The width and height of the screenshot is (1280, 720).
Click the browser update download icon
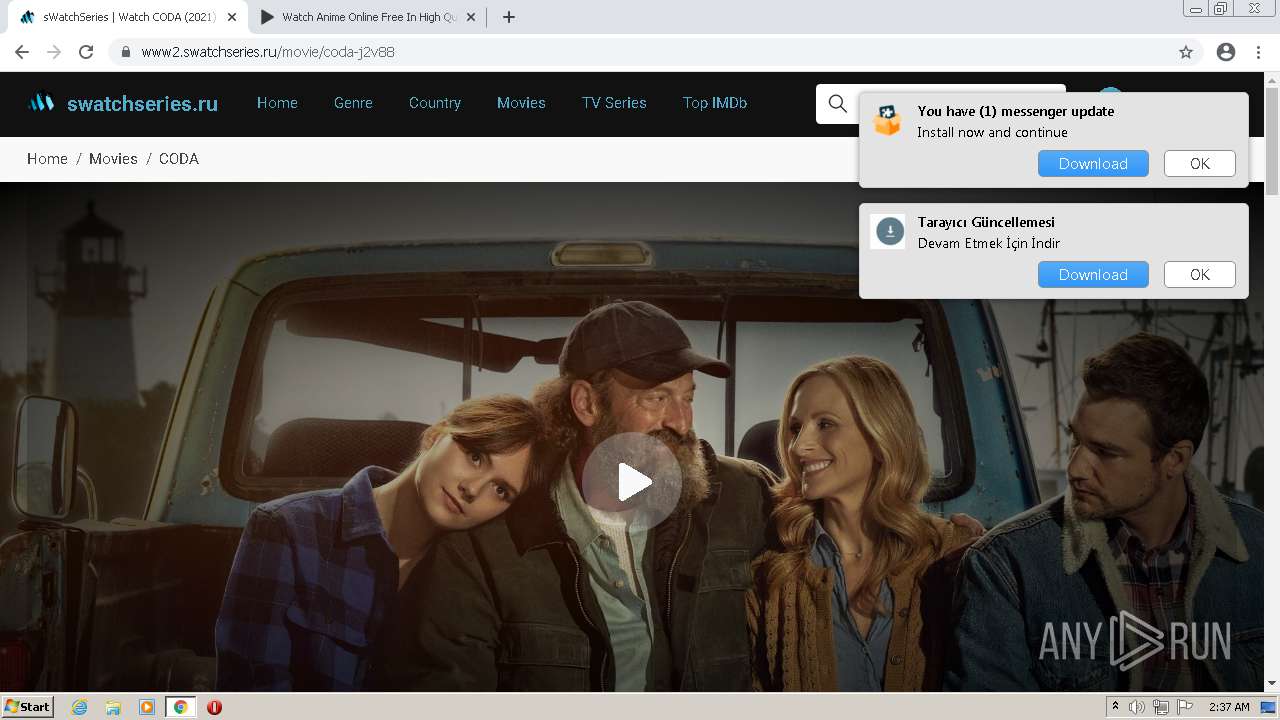coord(888,232)
